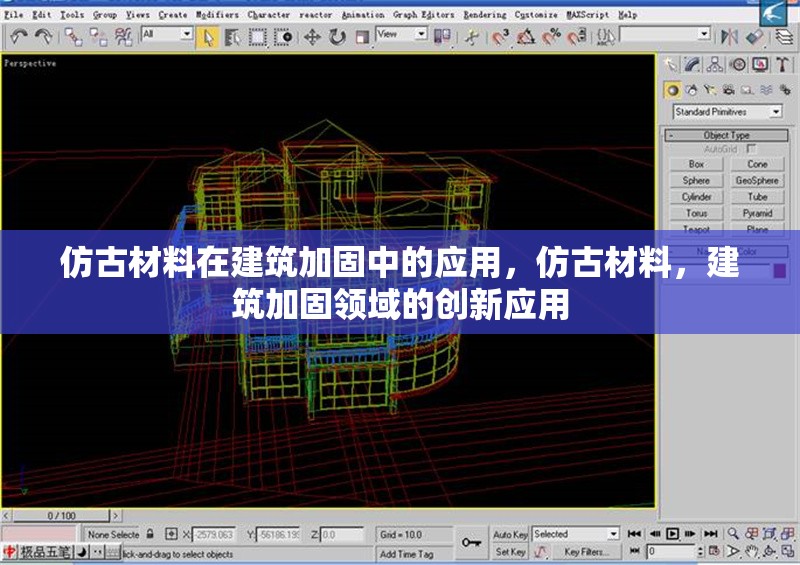The width and height of the screenshot is (800, 565).
Task: Click the Pyramid primitive button
Action: coord(757,213)
